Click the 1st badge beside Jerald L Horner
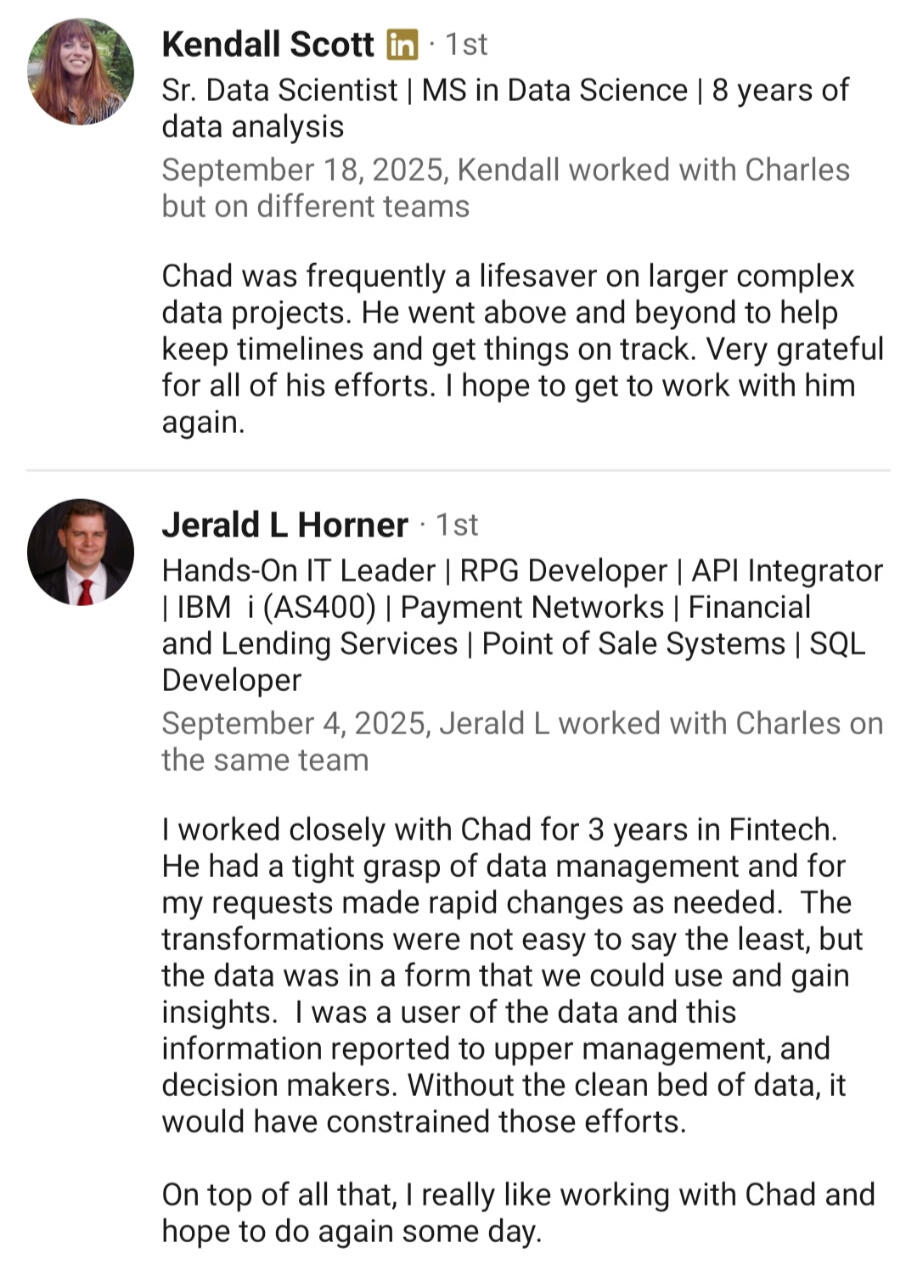The image size is (917, 1268). [x=457, y=525]
